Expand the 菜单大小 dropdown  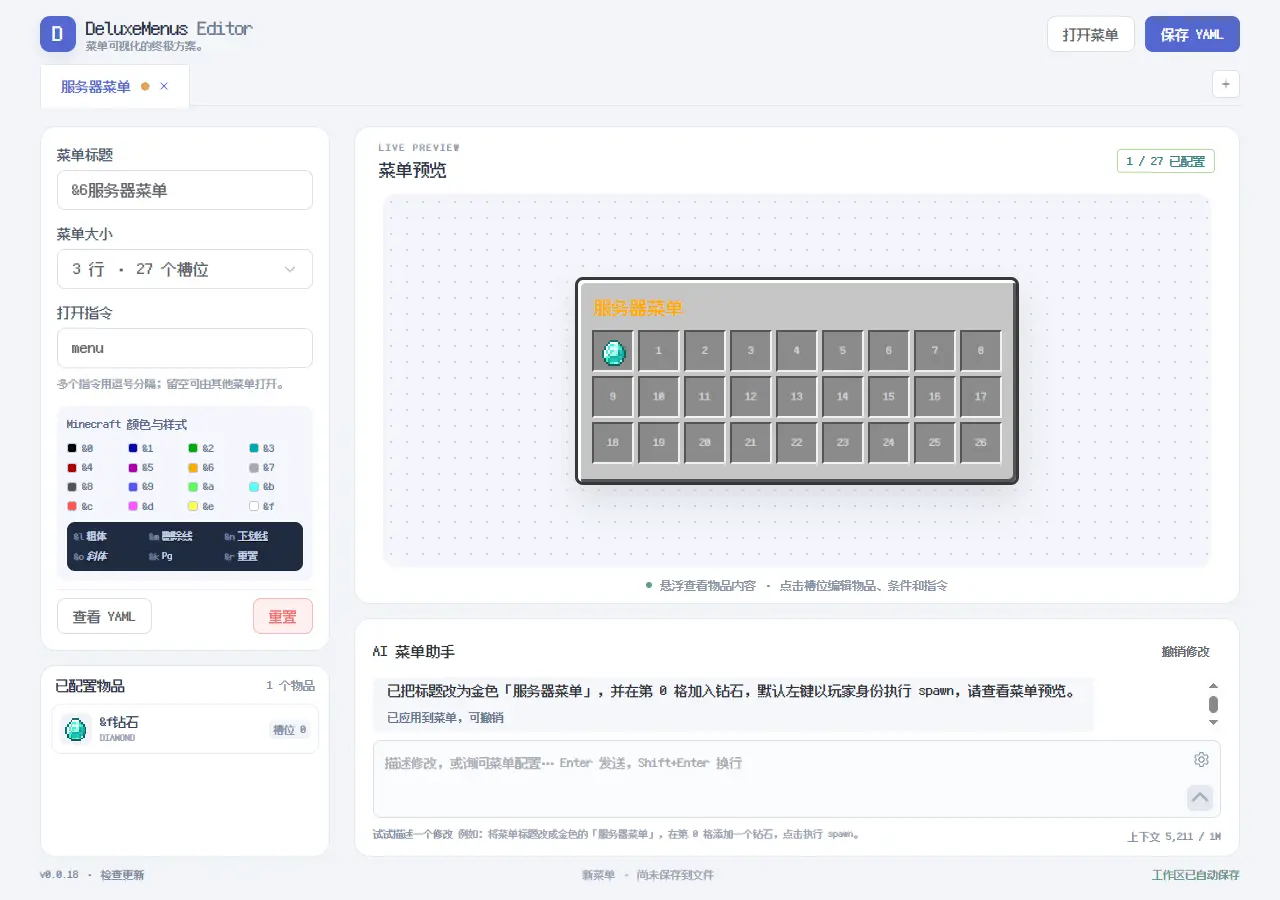click(185, 269)
